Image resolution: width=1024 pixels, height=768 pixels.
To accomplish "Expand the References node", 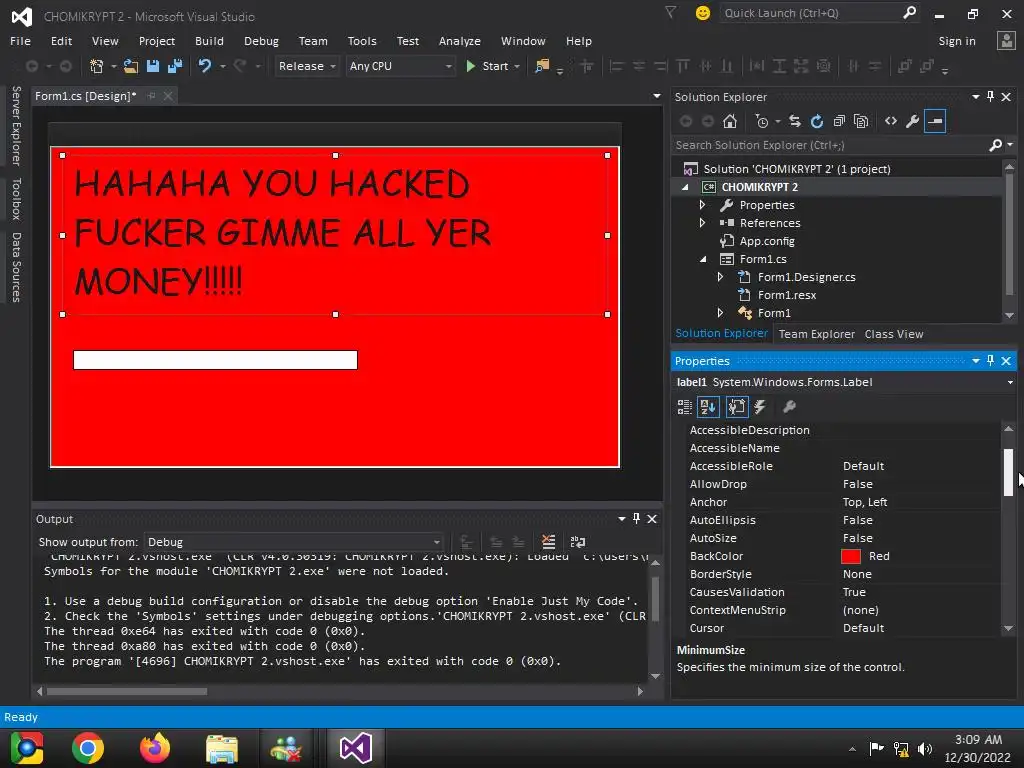I will tap(702, 223).
